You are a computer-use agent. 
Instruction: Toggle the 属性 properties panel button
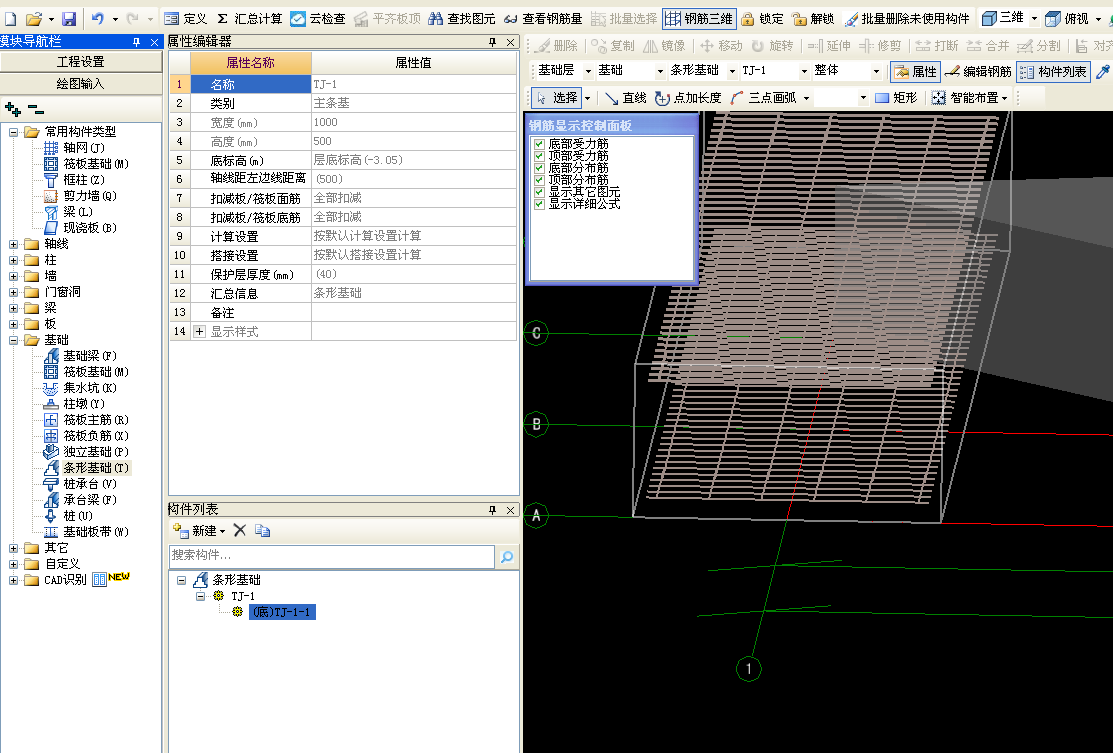coord(915,72)
